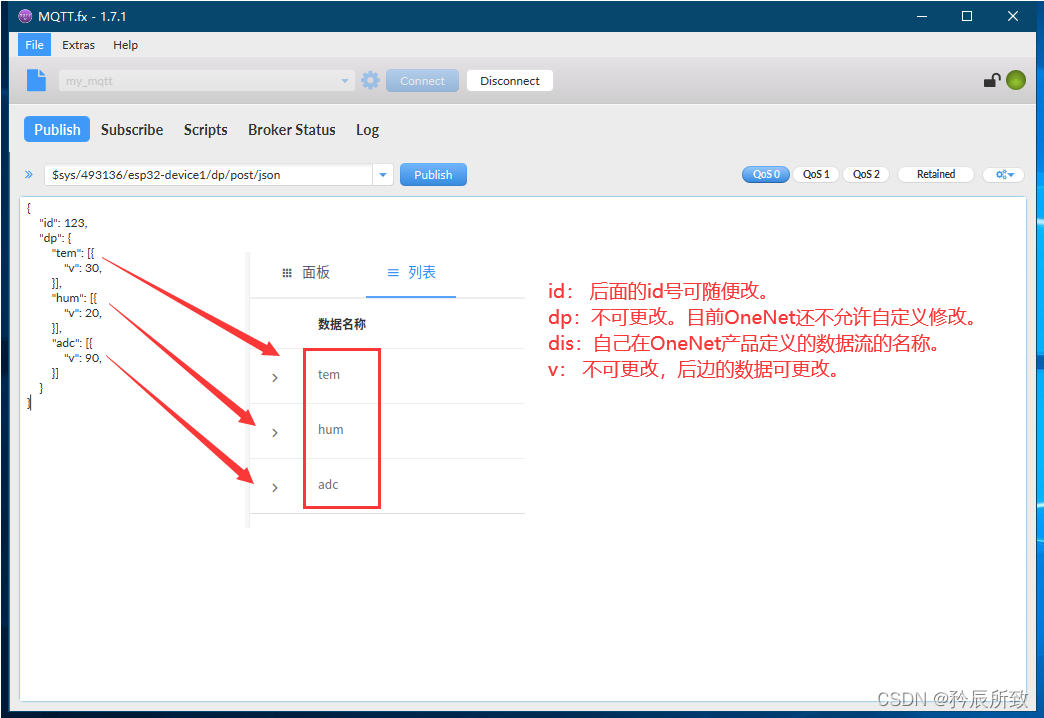Click the new connection profile file icon
The width and height of the screenshot is (1044, 718).
(x=36, y=81)
